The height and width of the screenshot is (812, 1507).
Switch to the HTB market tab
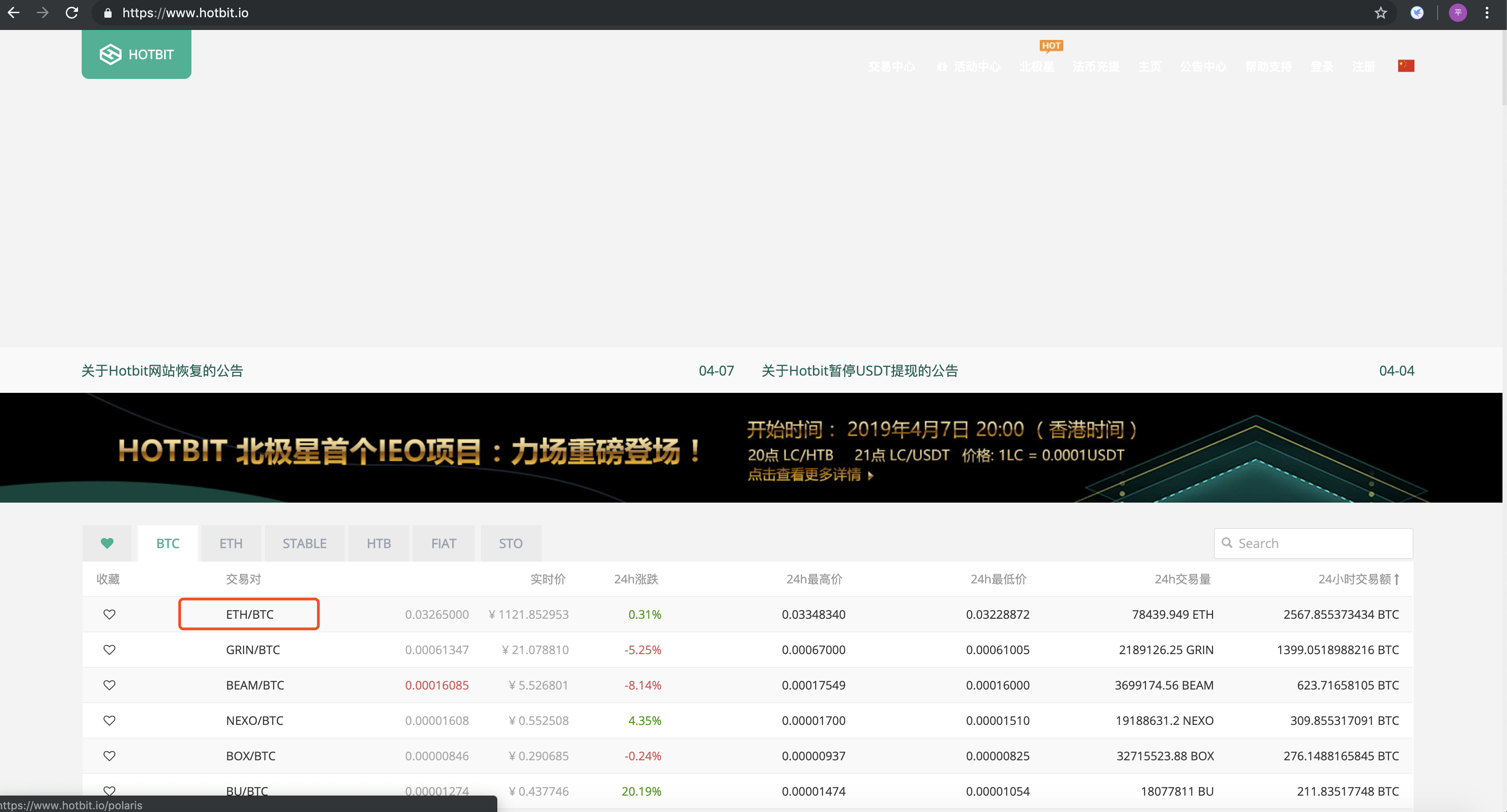(378, 543)
